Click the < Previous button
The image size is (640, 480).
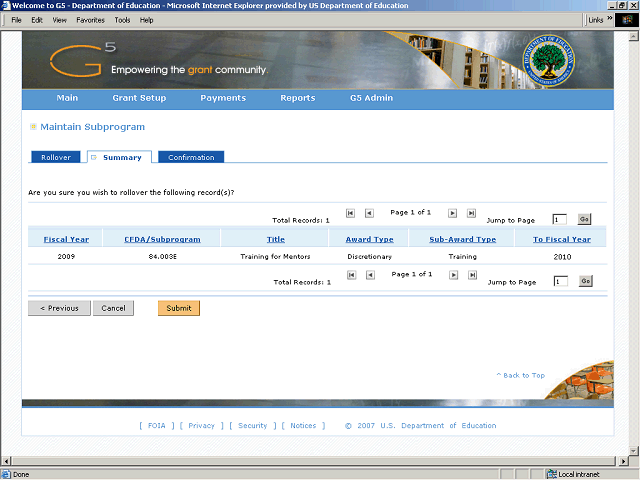(x=59, y=308)
